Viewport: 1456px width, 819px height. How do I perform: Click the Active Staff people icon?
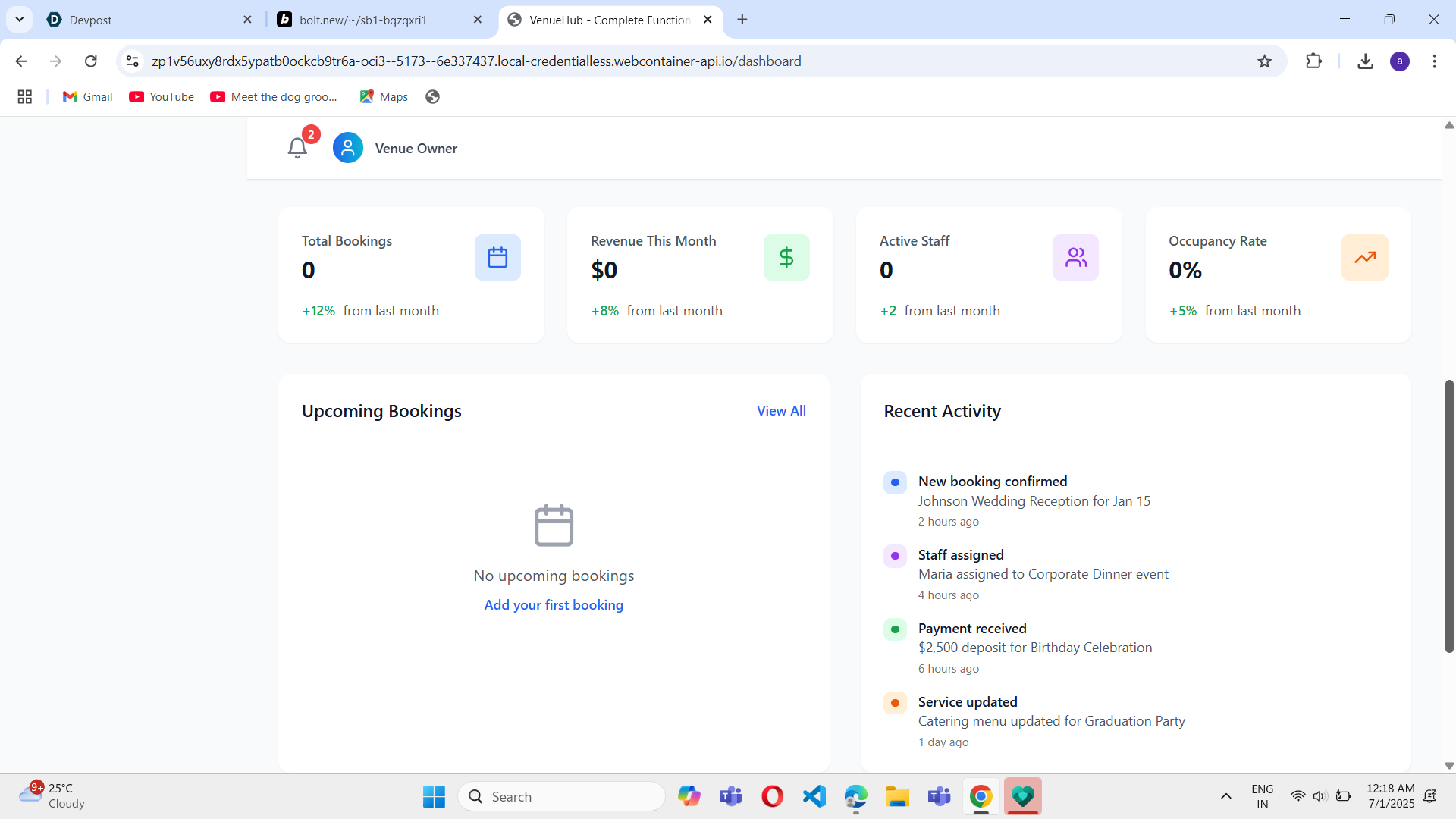tap(1075, 258)
